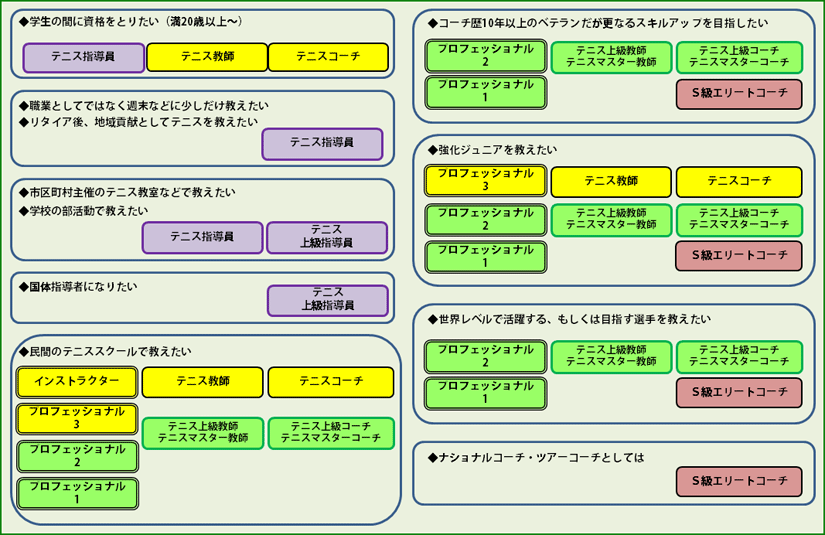Click テニスコーチ under 強化ジュニアを教えたい

click(x=739, y=181)
